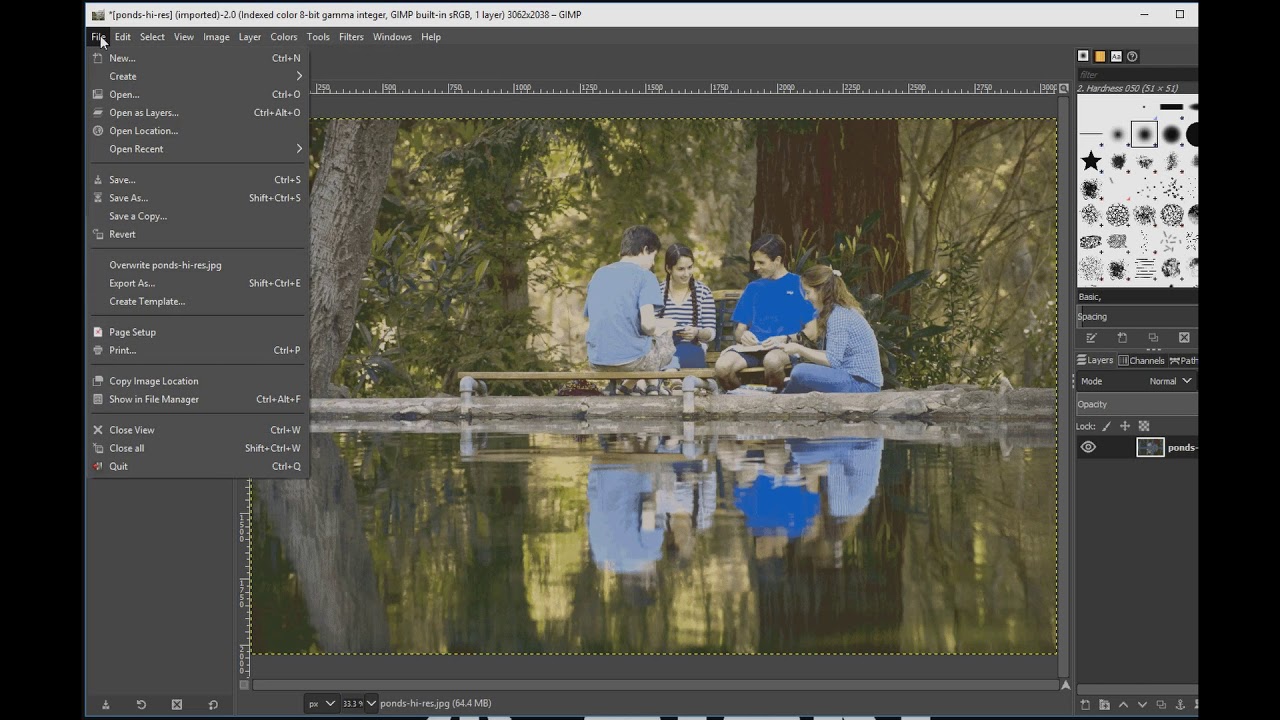Open the Patterns tab icon
This screenshot has height=720, width=1280.
coord(1100,56)
